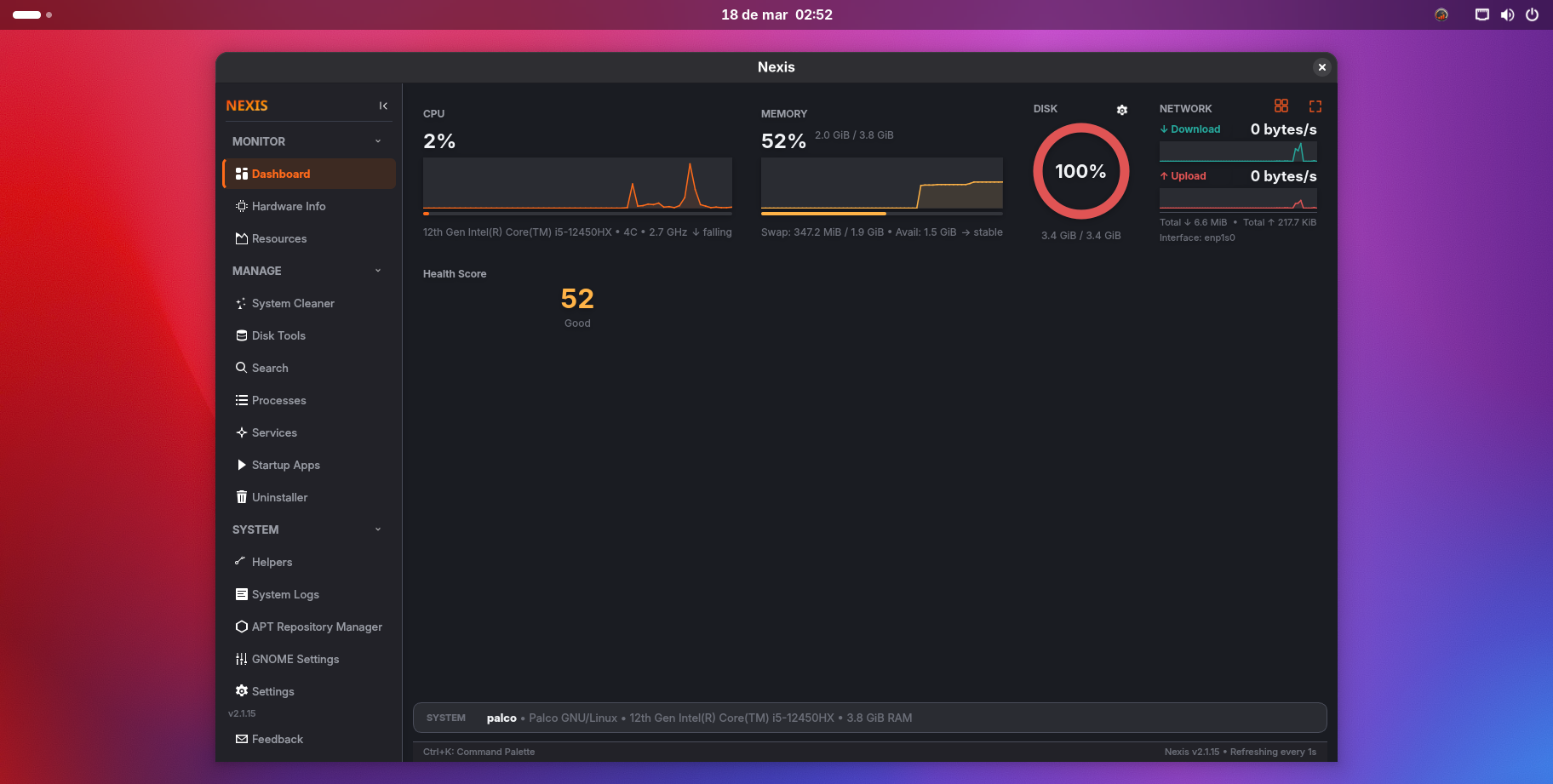This screenshot has height=784, width=1553.
Task: Open Hardware Info page
Action: 288,206
